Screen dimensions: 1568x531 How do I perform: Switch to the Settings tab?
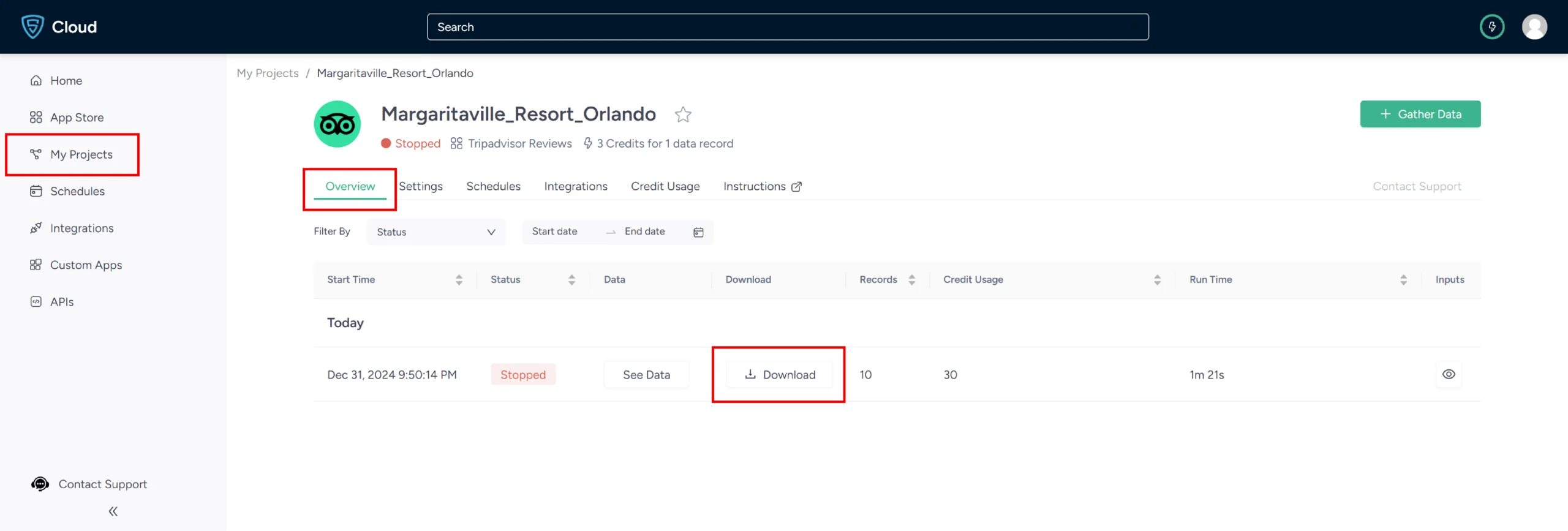tap(421, 186)
